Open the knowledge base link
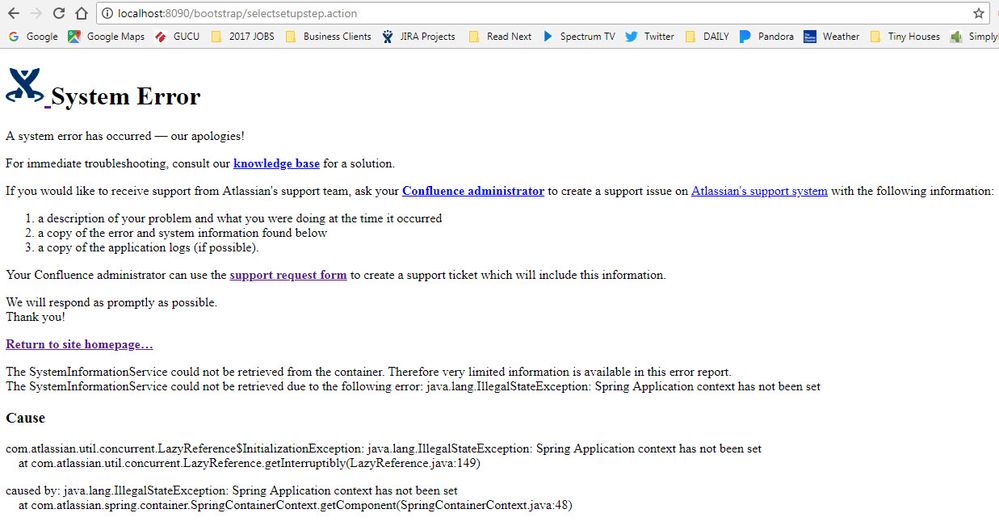The width and height of the screenshot is (999, 523). pyautogui.click(x=277, y=164)
